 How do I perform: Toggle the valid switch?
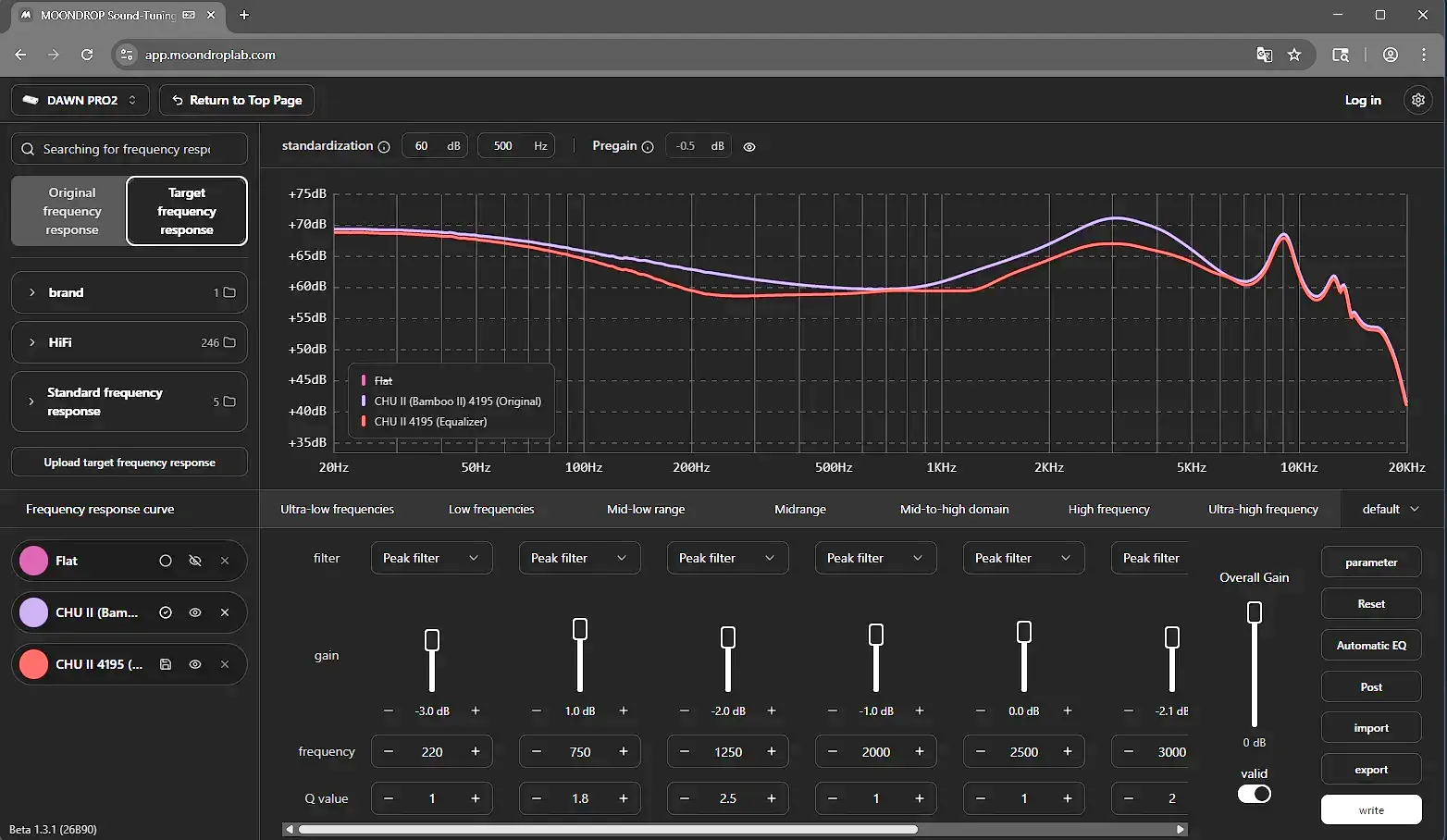(x=1255, y=794)
